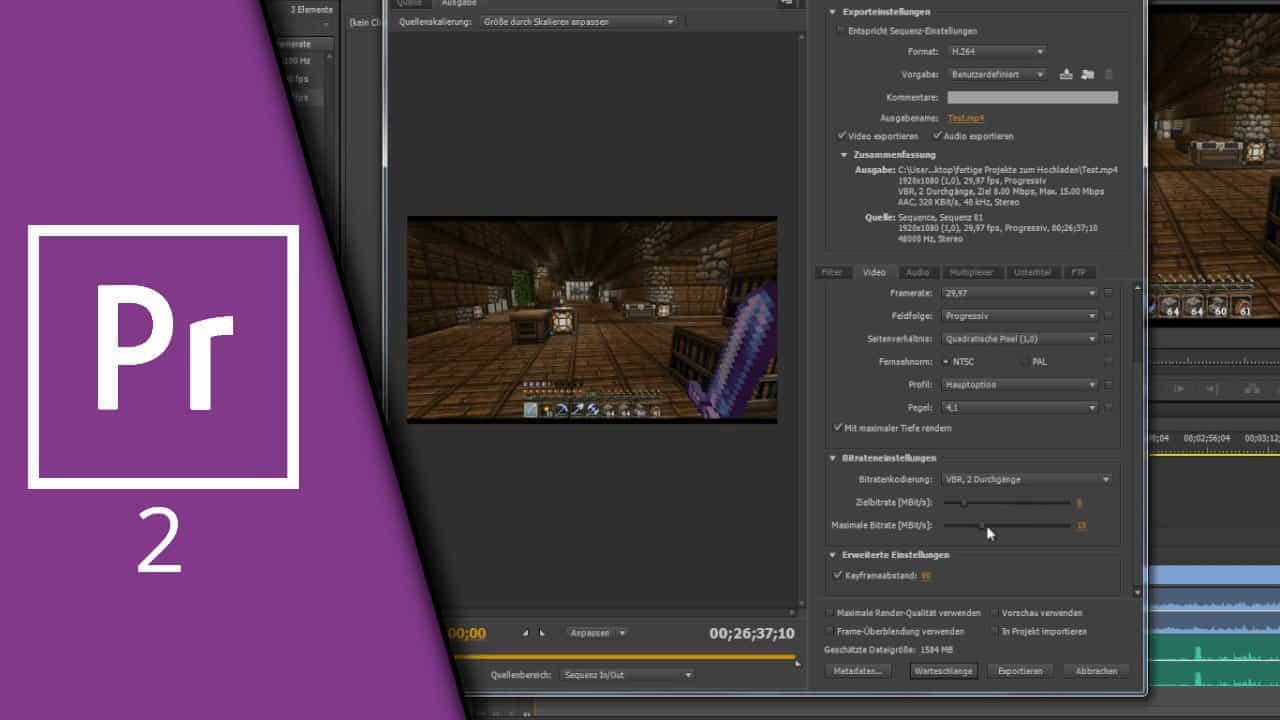
Task: Click the Keyframeabstand value 90
Action: [x=926, y=576]
